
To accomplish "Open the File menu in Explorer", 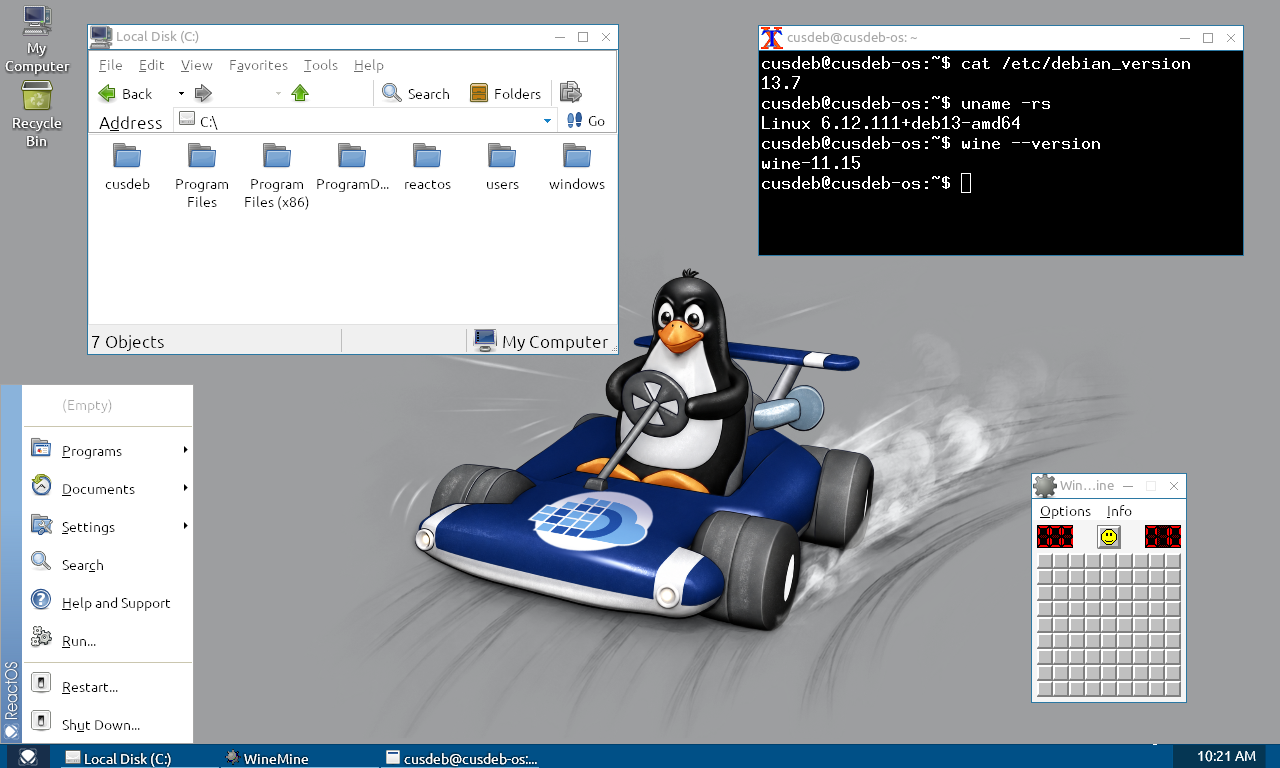I will coord(110,65).
